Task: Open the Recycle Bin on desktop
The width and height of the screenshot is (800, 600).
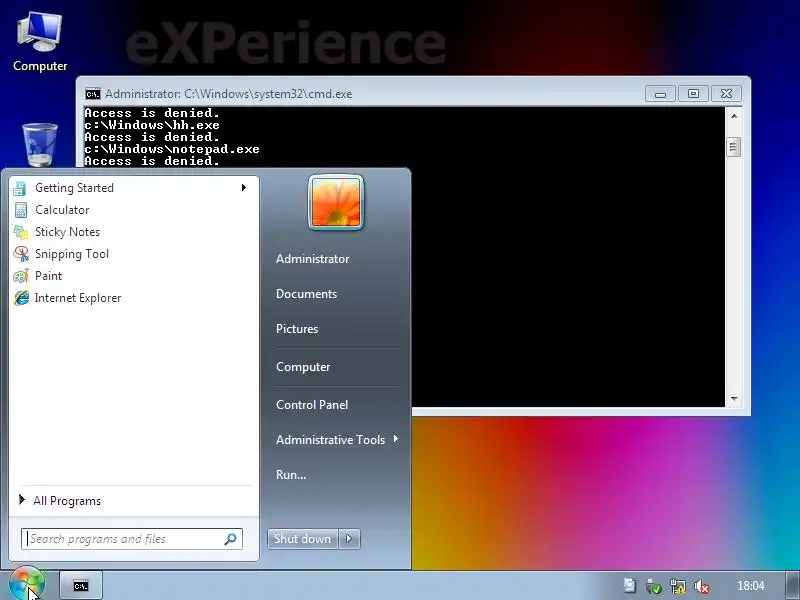Action: (40, 144)
